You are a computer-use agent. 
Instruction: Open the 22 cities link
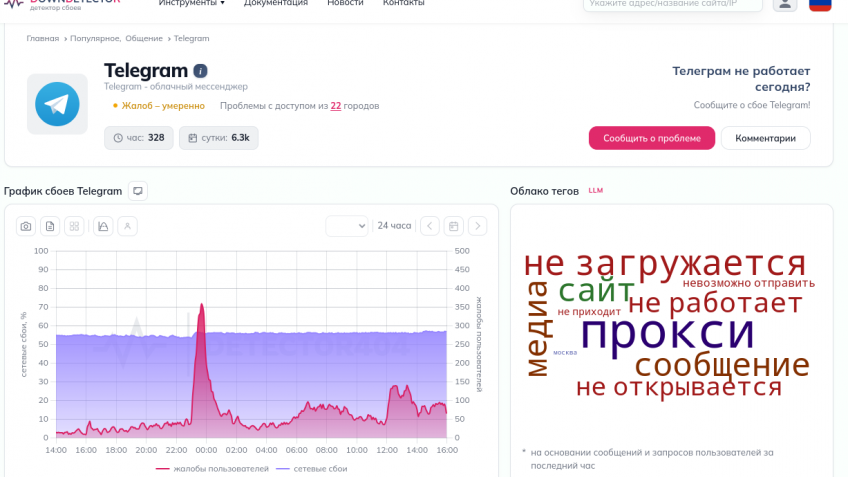tap(336, 105)
